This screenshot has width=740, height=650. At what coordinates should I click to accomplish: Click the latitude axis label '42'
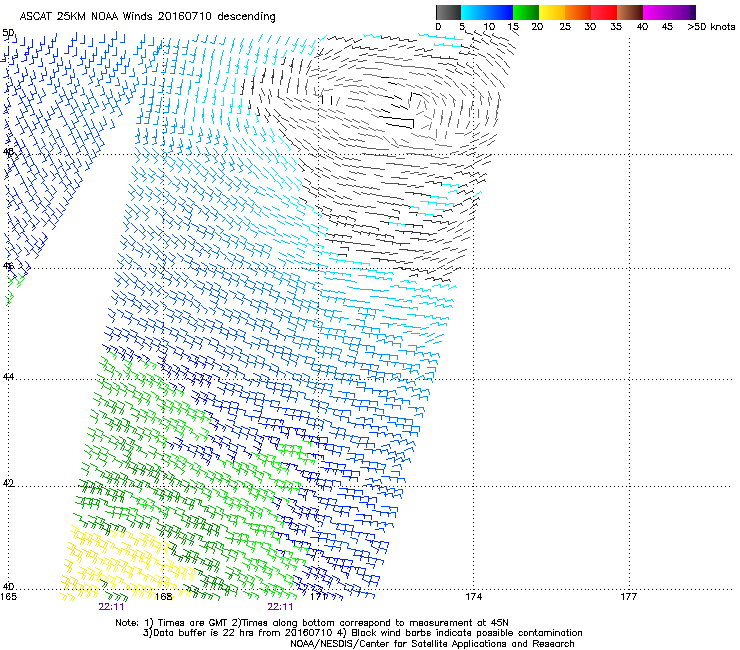click(8, 483)
